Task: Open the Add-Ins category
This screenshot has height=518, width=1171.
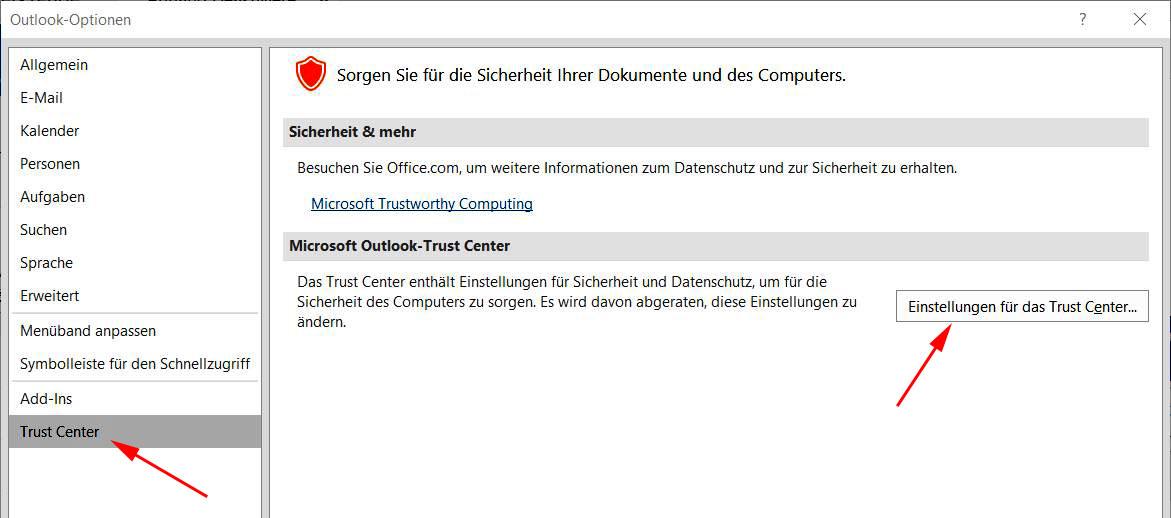Action: pos(46,399)
